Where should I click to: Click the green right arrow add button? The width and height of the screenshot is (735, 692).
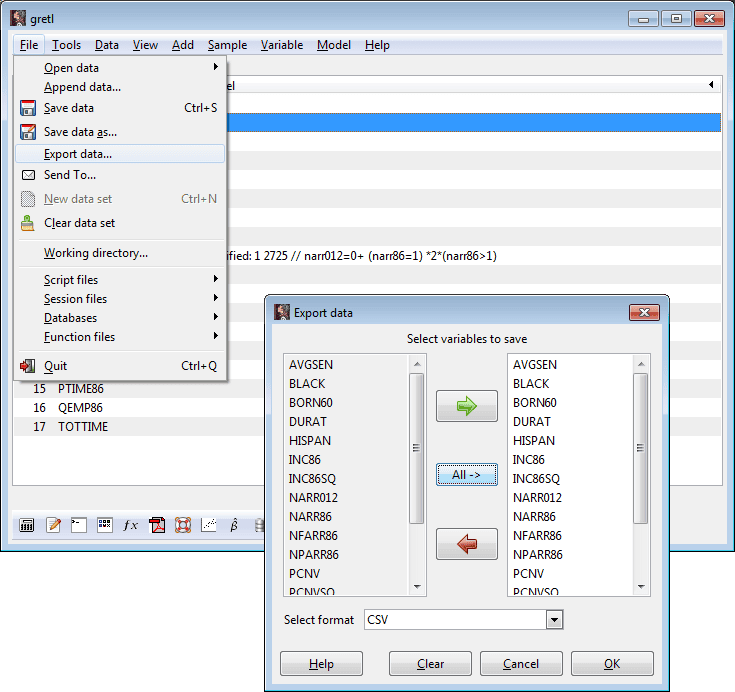tap(466, 406)
